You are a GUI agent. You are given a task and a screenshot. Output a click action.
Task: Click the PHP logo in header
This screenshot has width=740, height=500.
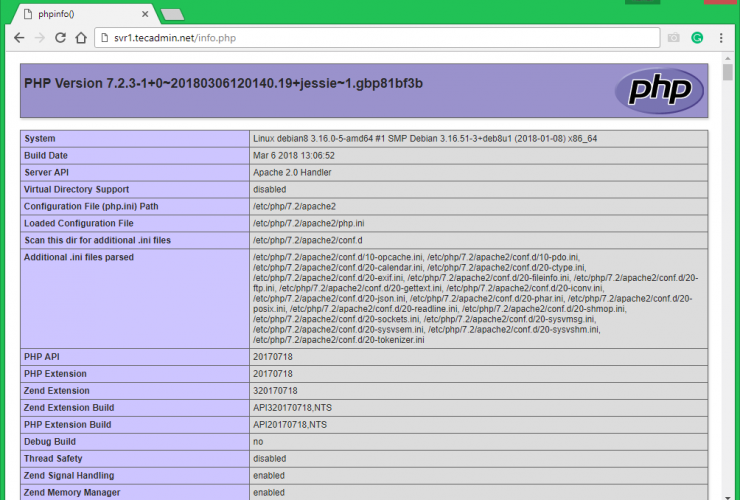pyautogui.click(x=660, y=90)
